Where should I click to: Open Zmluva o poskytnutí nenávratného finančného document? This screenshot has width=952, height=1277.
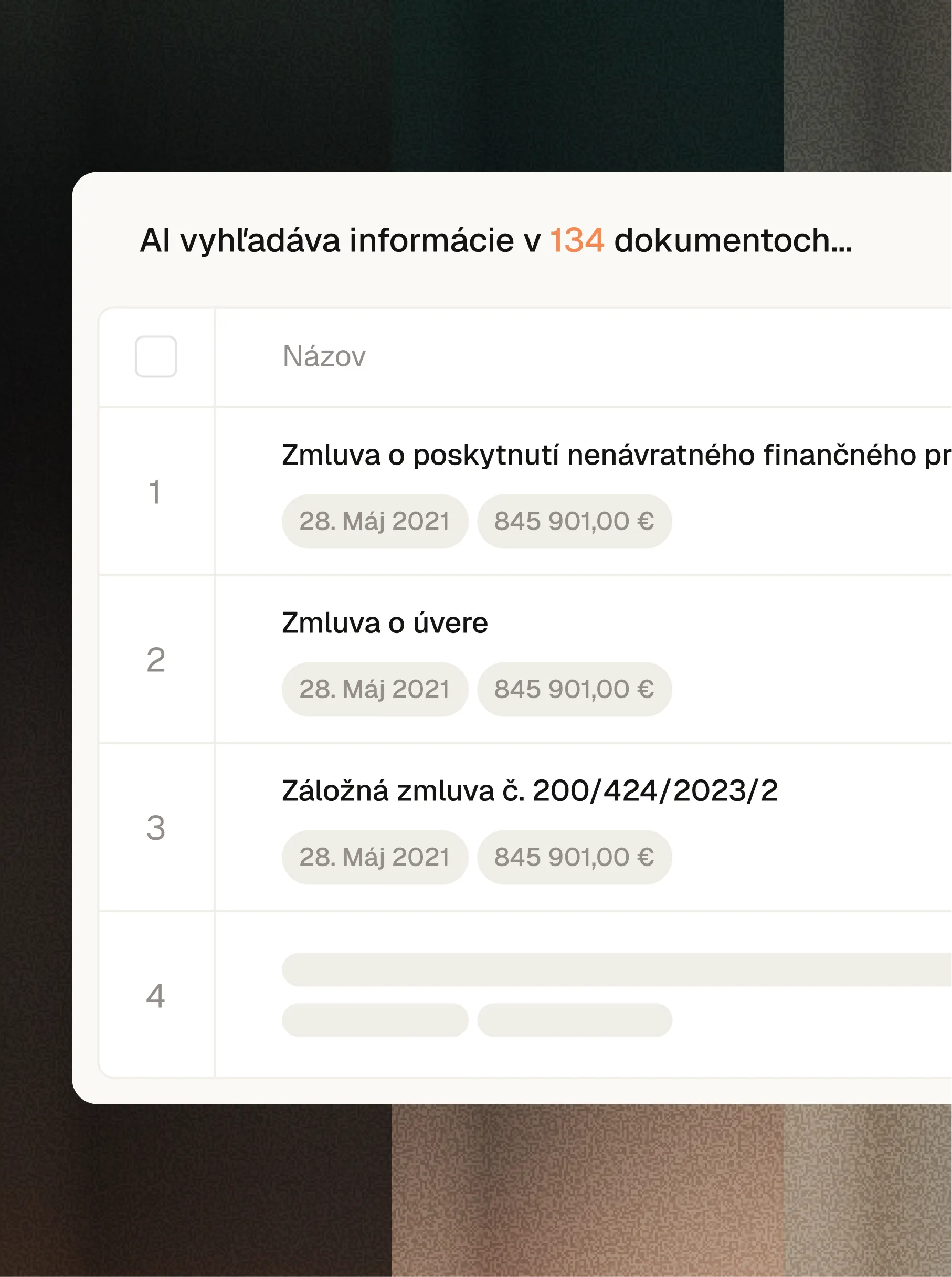pos(617,455)
